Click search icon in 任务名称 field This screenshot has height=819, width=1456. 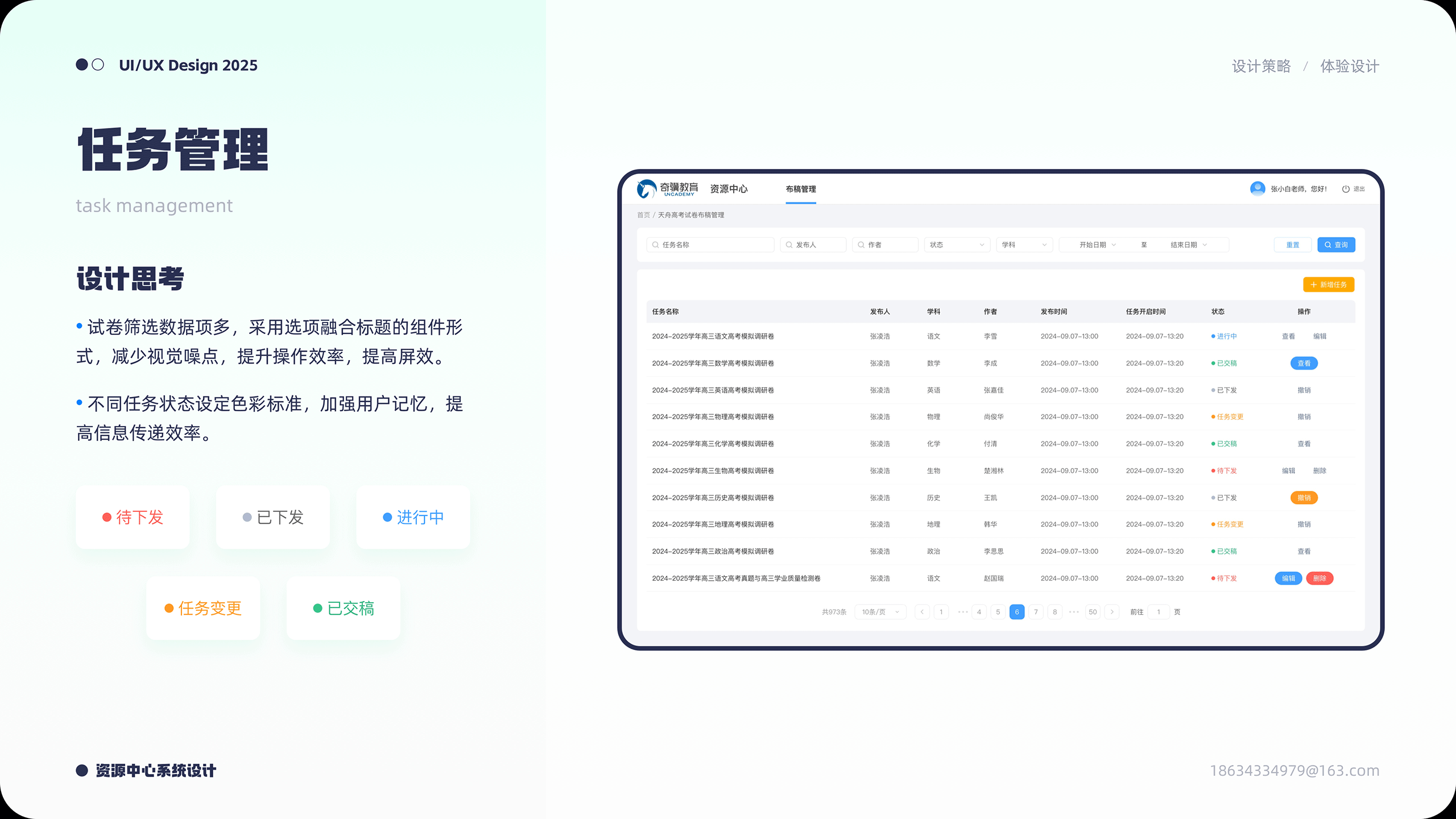[656, 245]
